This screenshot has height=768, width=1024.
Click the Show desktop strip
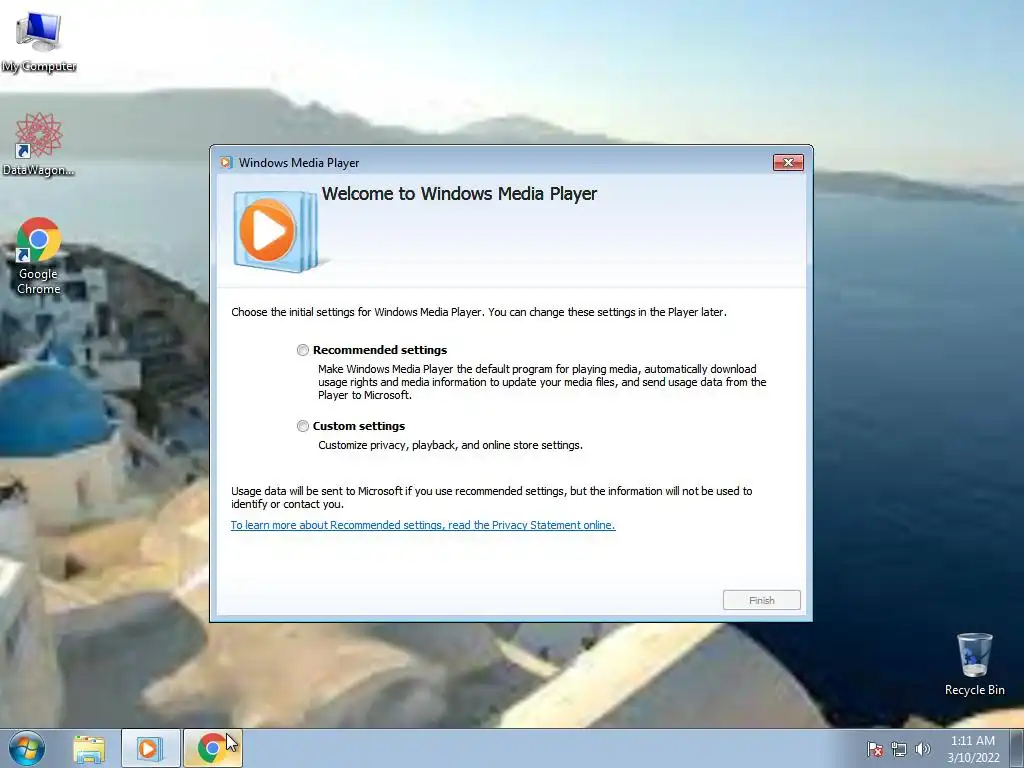pos(1017,748)
